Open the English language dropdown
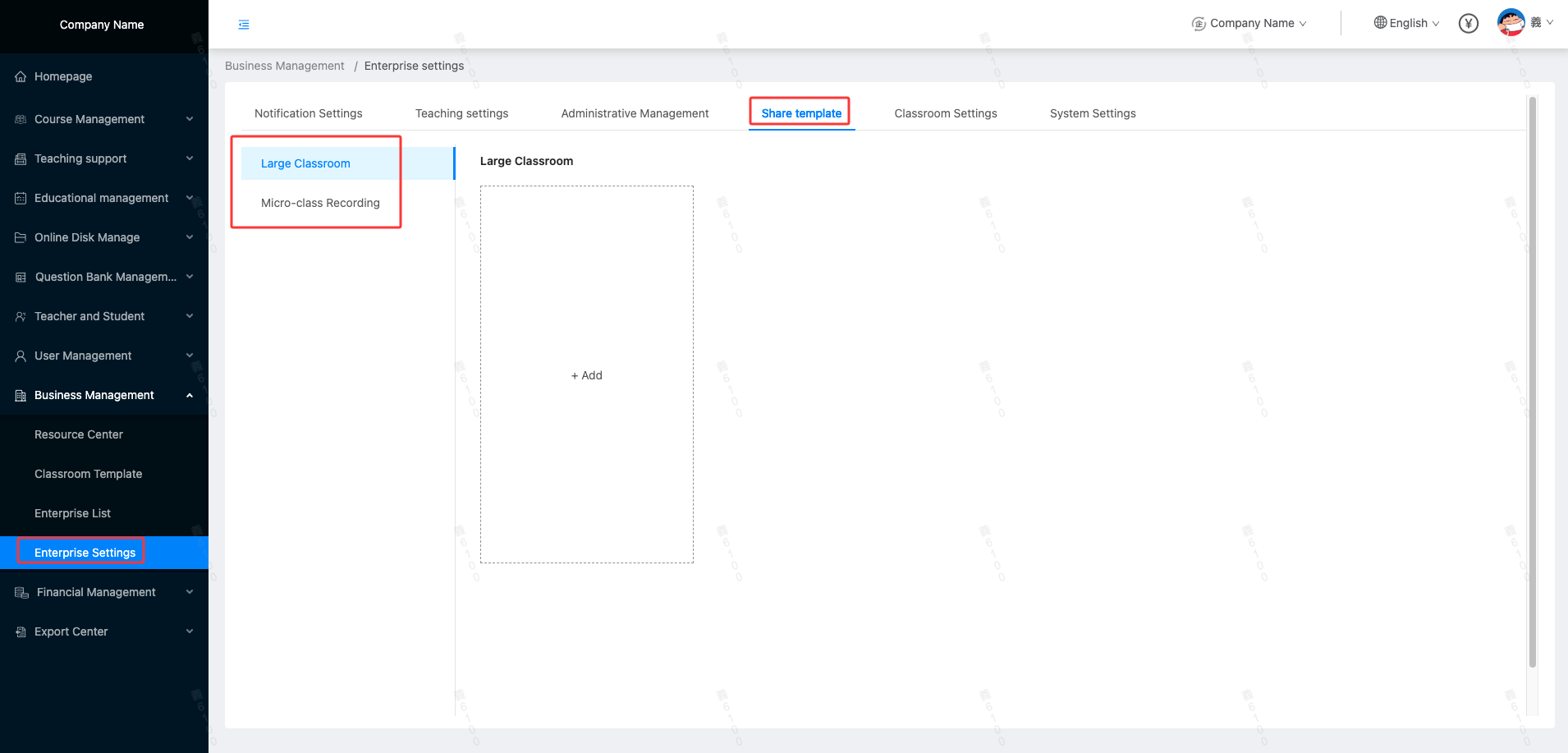1568x753 pixels. [x=1407, y=23]
